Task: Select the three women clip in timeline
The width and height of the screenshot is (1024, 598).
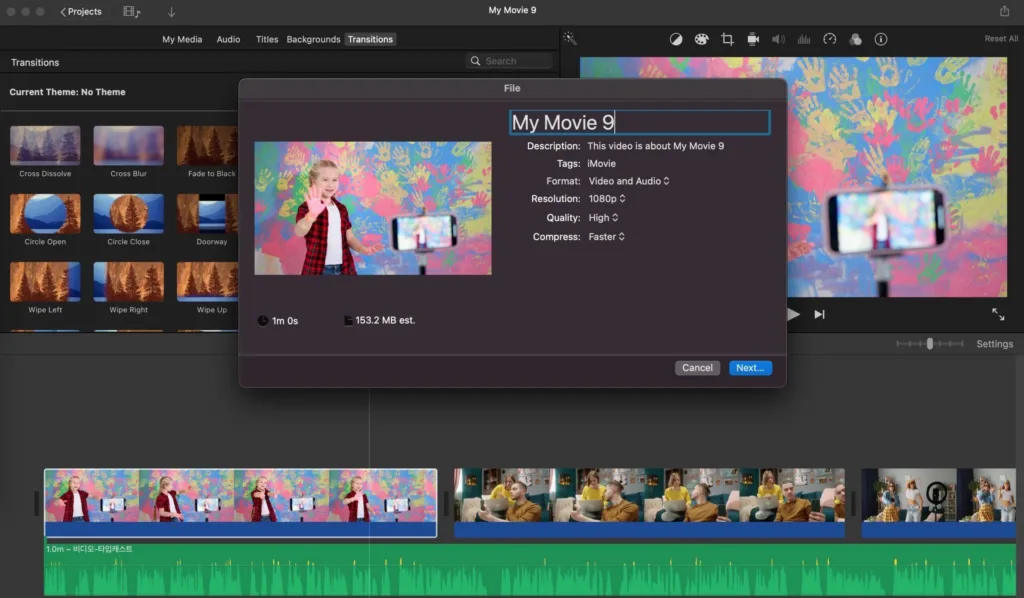Action: tap(938, 503)
